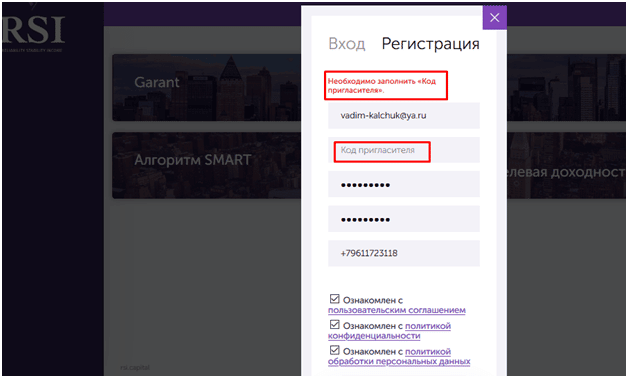The height and width of the screenshot is (378, 628).
Task: Open the Garant card in the background
Action: pos(206,88)
